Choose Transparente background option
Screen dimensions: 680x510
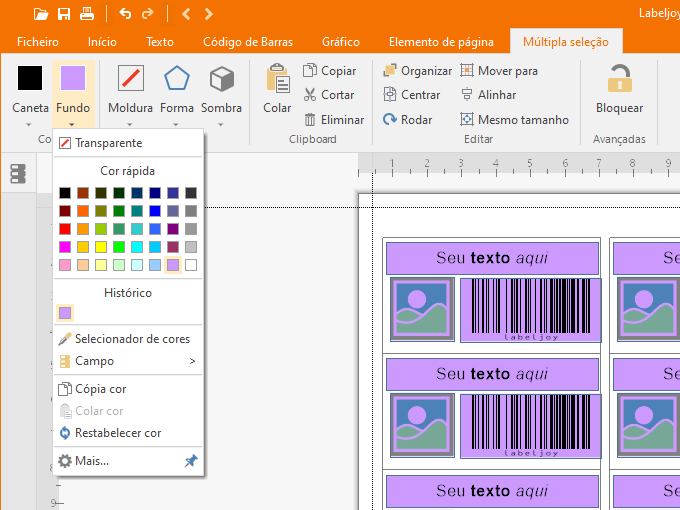pyautogui.click(x=128, y=143)
